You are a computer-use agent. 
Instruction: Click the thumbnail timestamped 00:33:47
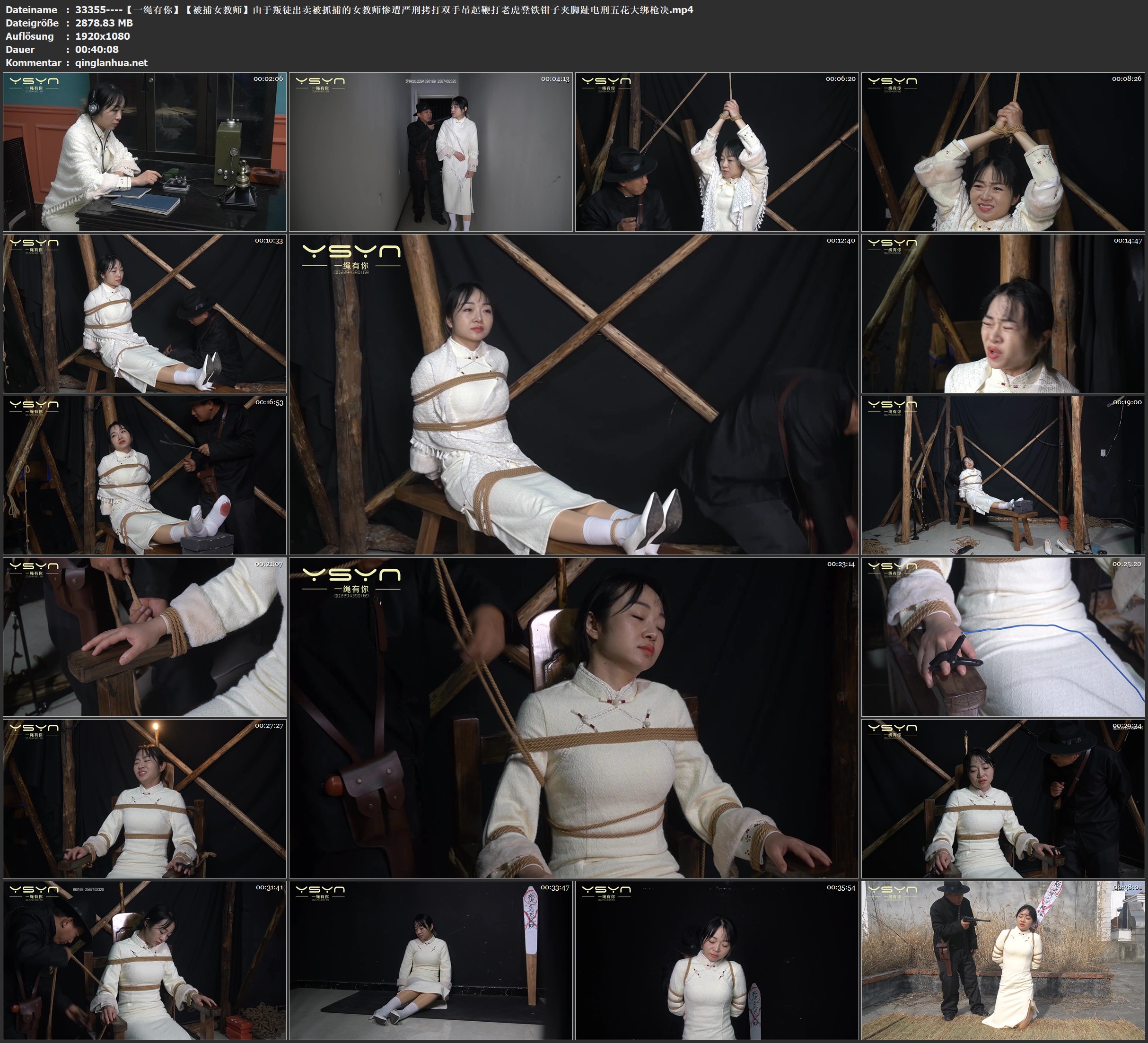[x=430, y=960]
